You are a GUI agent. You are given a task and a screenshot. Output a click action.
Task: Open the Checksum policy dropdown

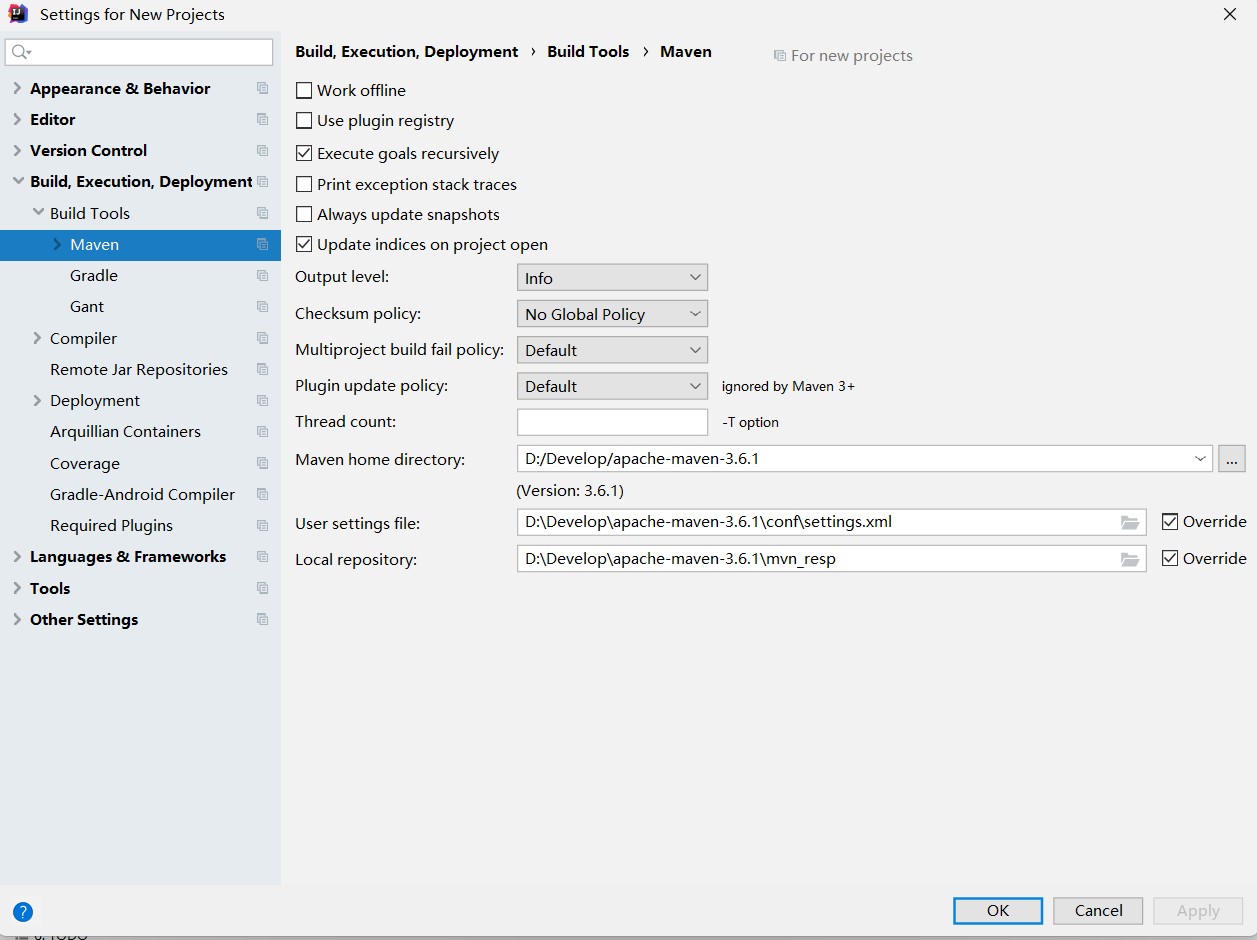click(x=612, y=314)
